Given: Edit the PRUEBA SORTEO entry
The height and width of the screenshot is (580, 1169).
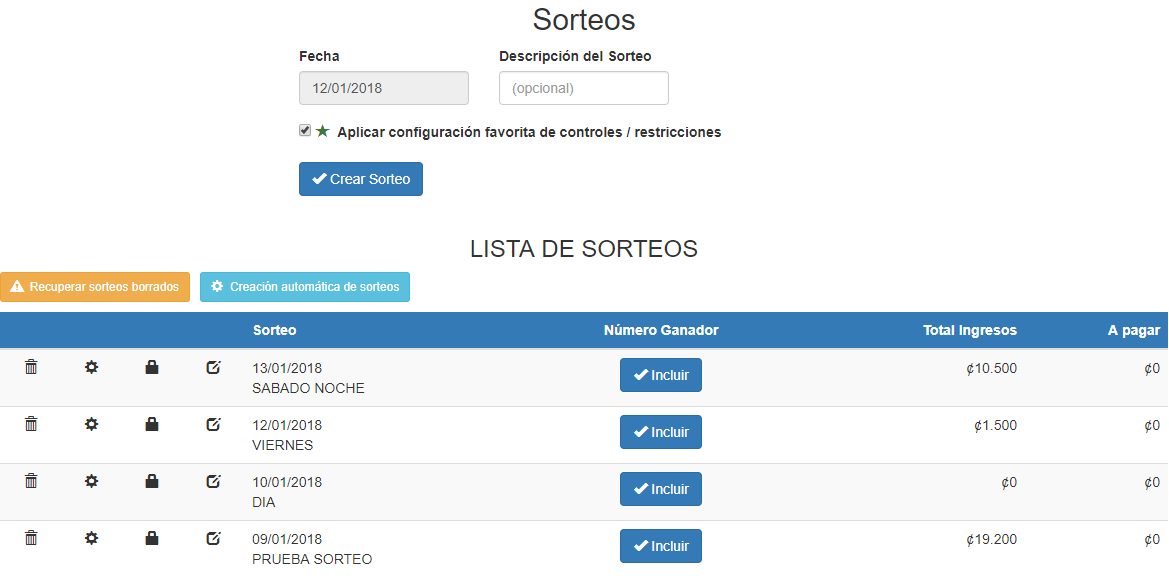Looking at the screenshot, I should point(213,538).
